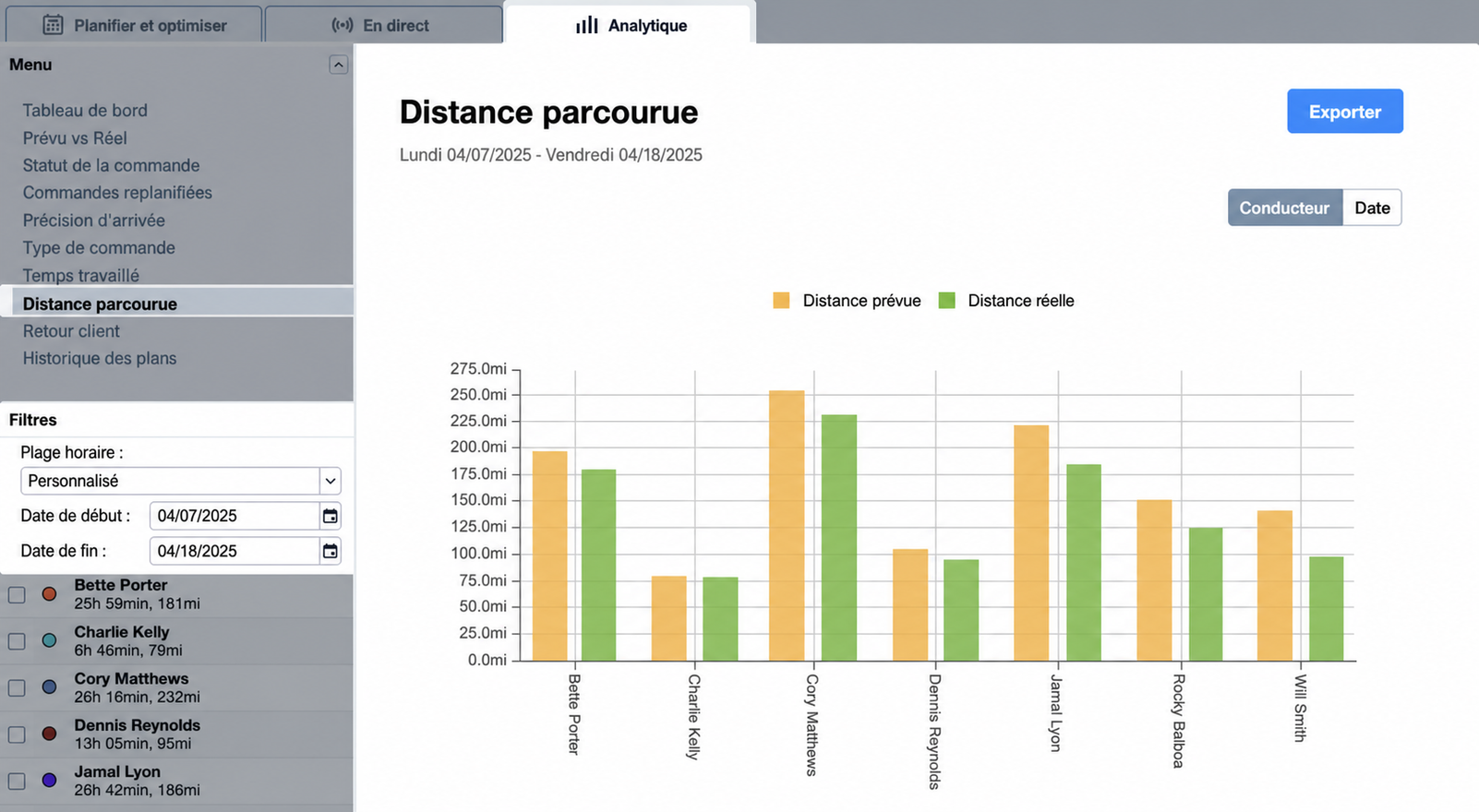Image resolution: width=1479 pixels, height=812 pixels.
Task: Click Dennis Reynolds' dark red color dot
Action: click(x=50, y=734)
